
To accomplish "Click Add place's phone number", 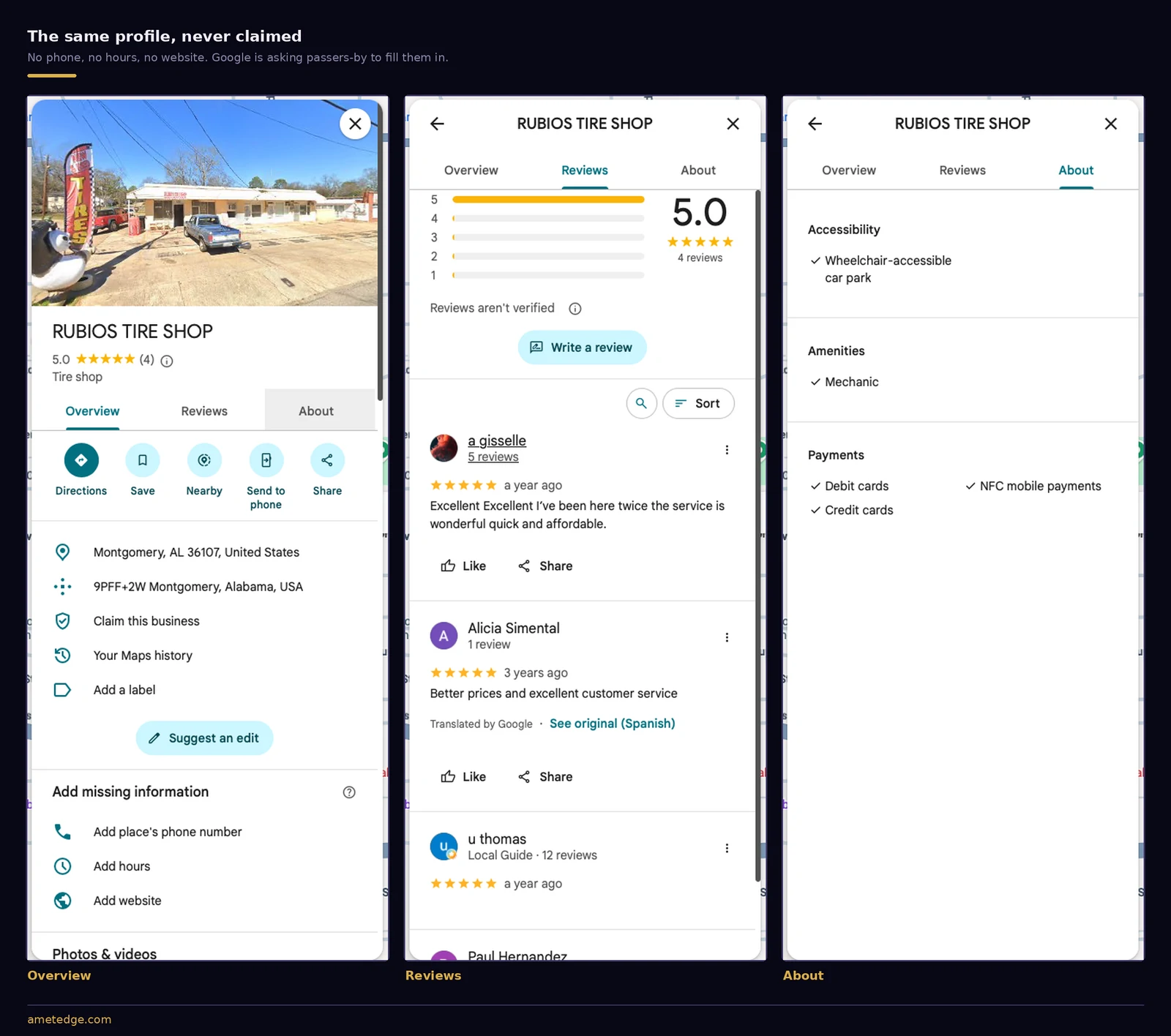I will coord(168,832).
